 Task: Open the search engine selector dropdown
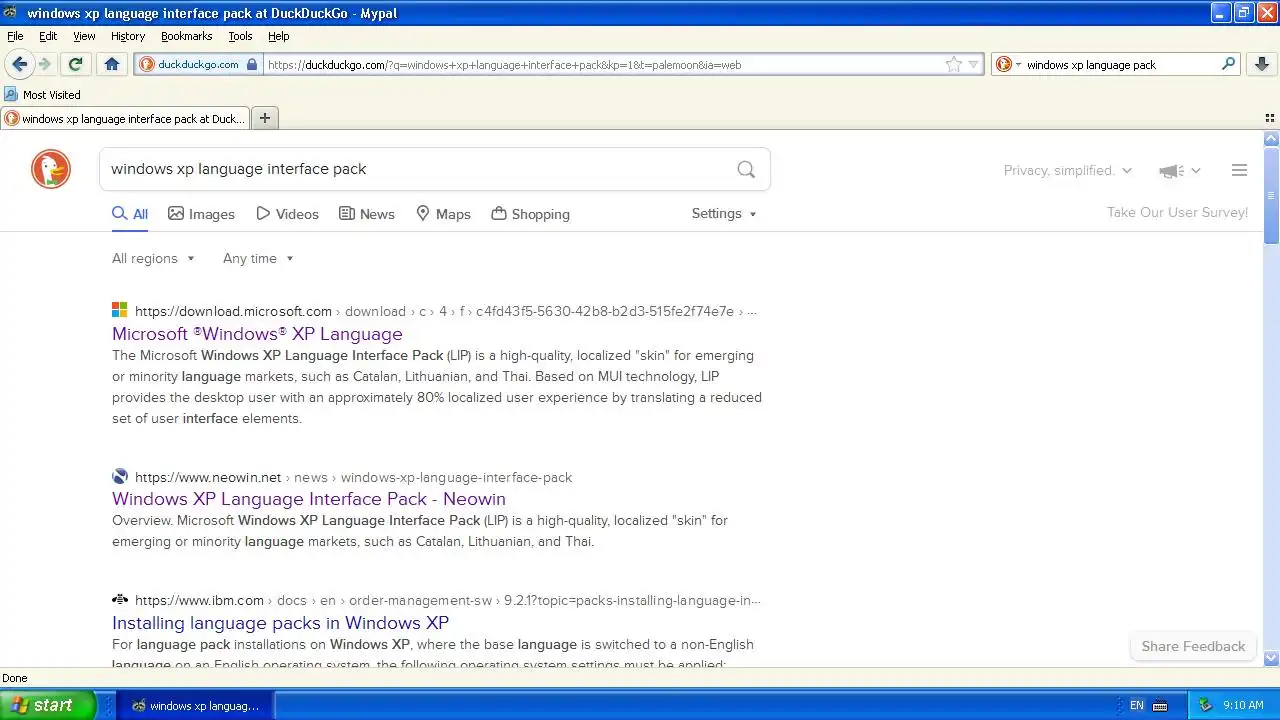[1009, 64]
